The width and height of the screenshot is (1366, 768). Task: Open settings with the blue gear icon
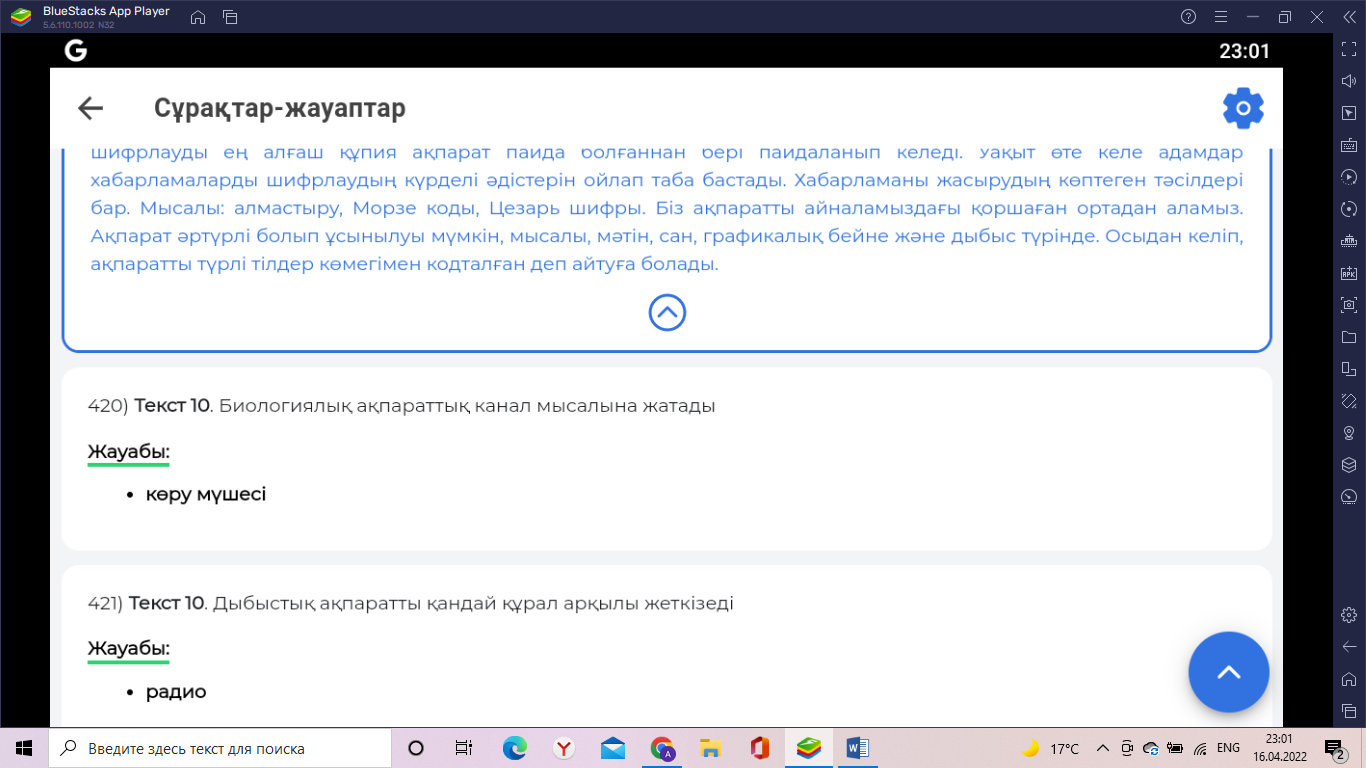click(x=1243, y=108)
